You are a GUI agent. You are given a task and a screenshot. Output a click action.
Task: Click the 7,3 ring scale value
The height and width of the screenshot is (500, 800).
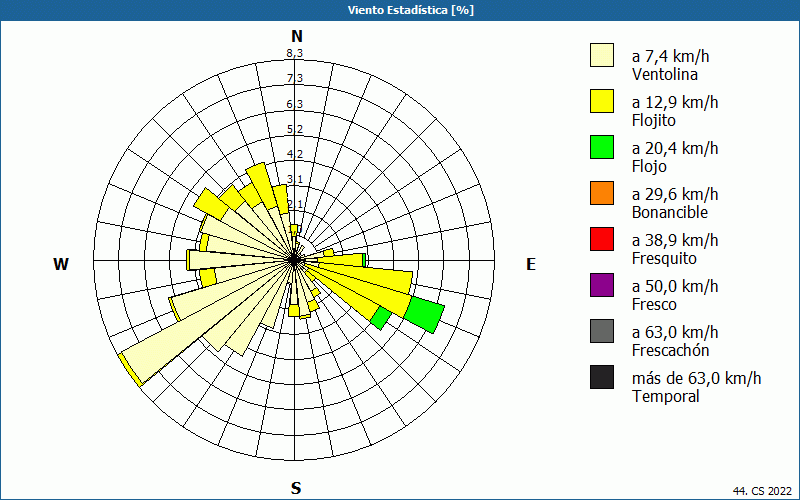pos(294,78)
